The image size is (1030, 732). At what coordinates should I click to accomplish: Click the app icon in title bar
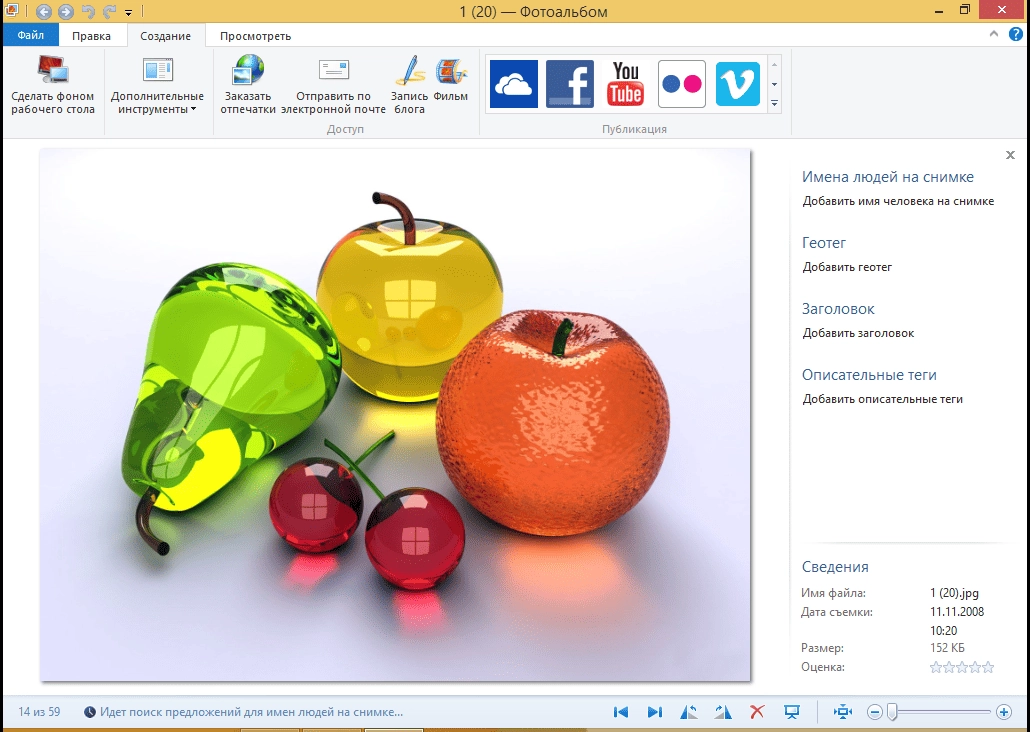click(x=11, y=10)
